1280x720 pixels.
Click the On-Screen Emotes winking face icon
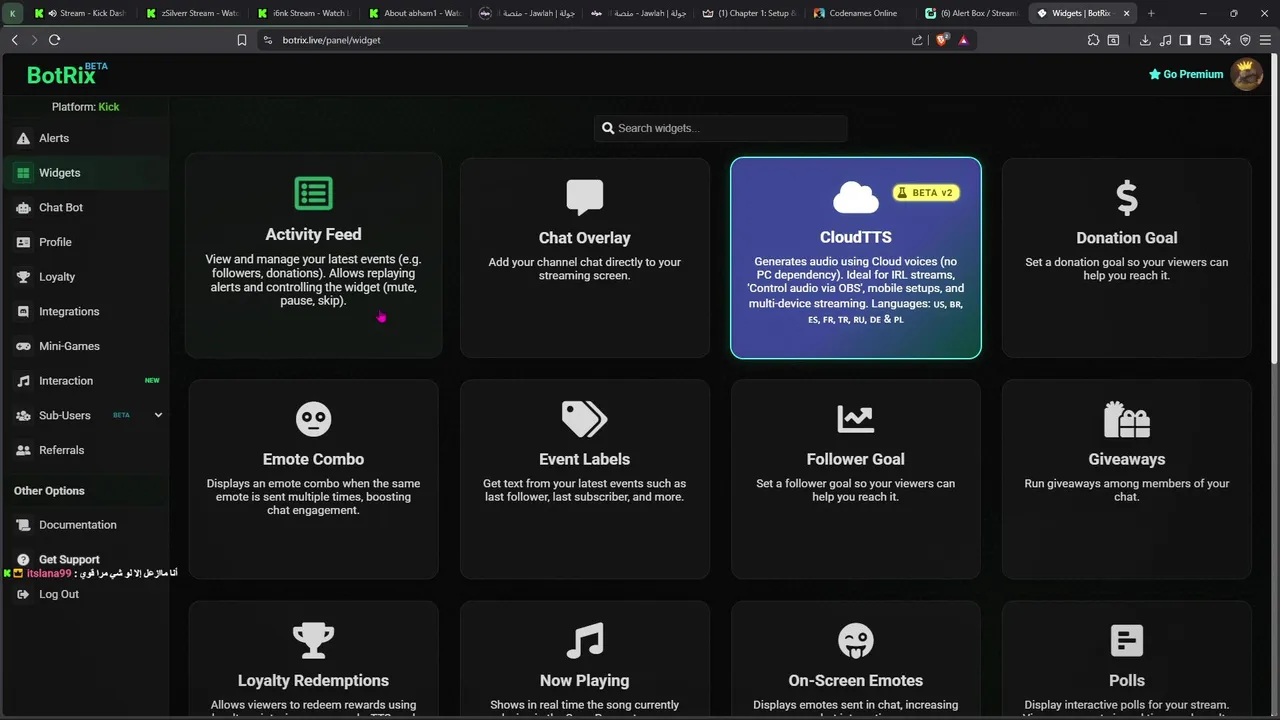tap(856, 641)
